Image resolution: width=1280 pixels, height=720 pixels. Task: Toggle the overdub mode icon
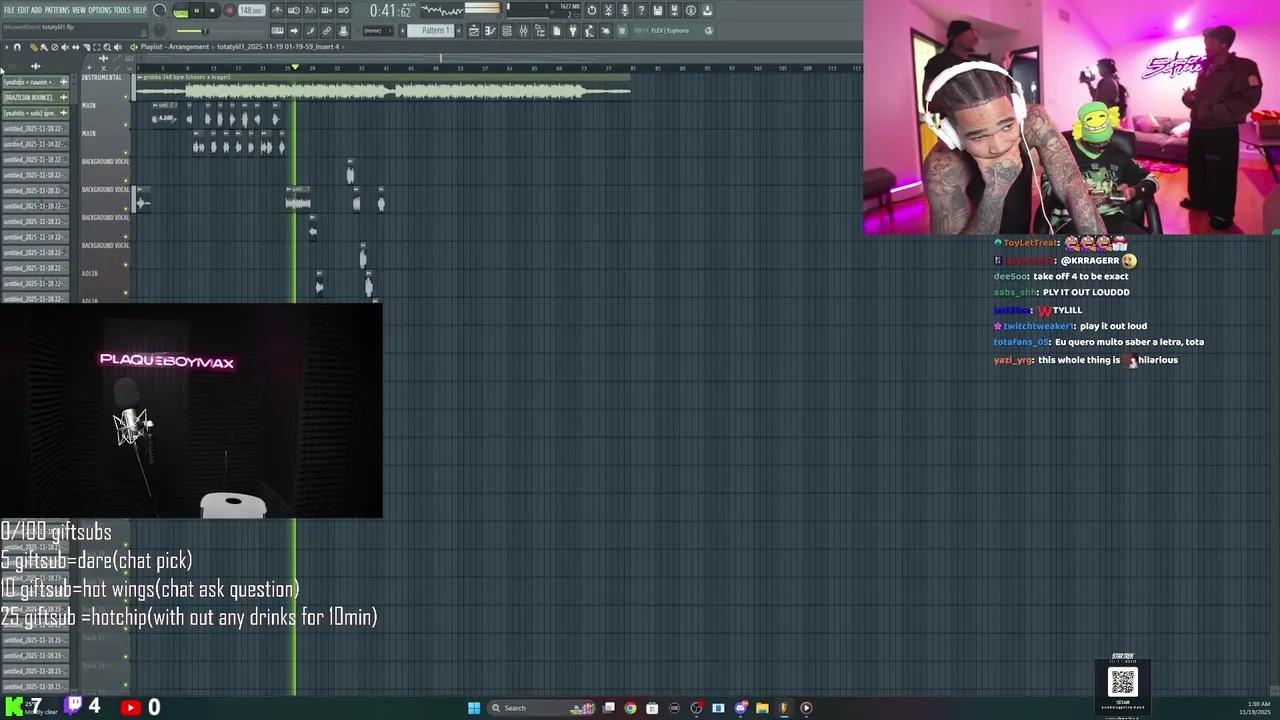[326, 10]
